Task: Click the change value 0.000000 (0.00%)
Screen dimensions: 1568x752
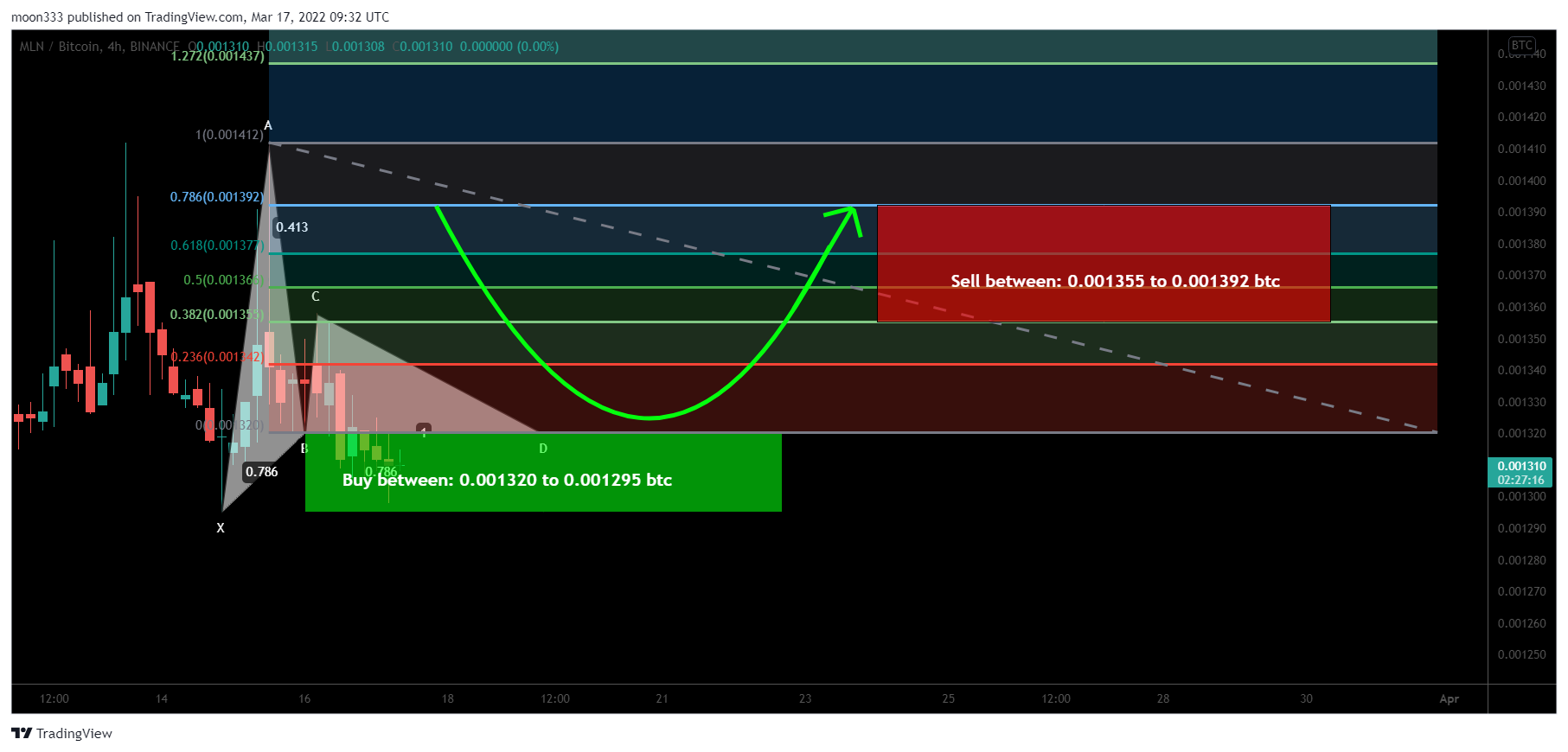Action: point(509,47)
